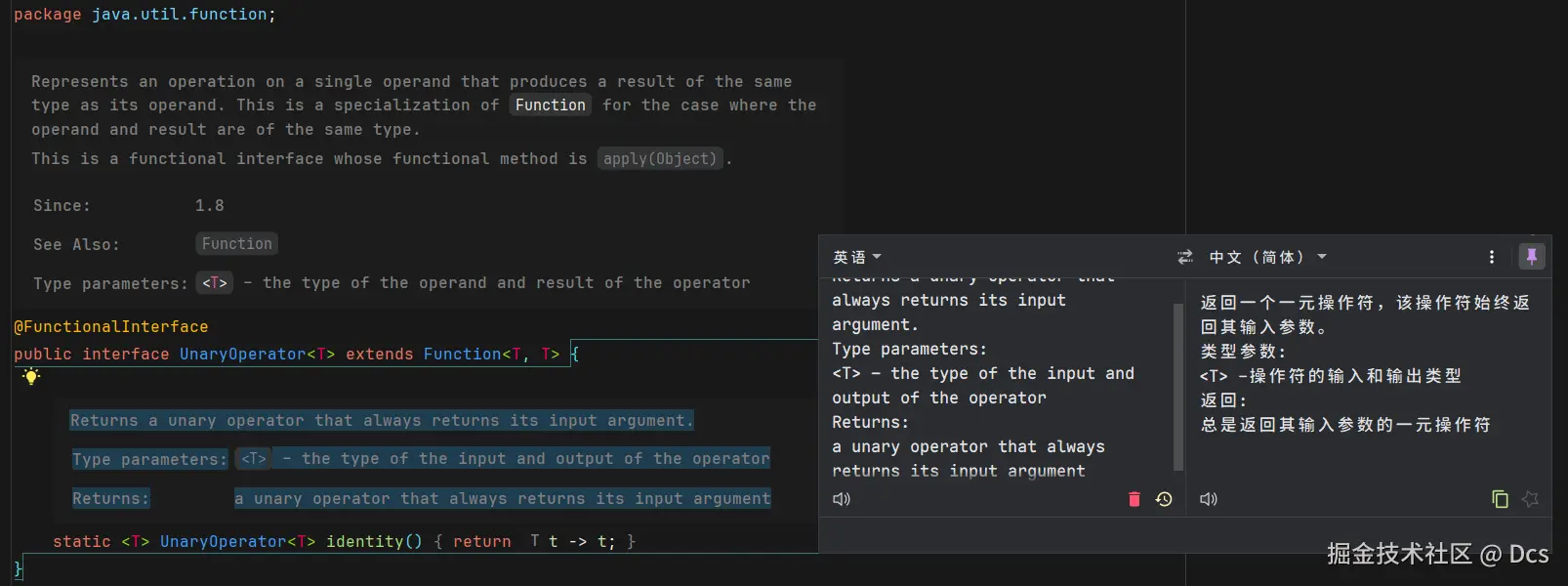Open the target language 中文（简体） dropdown

tap(1267, 257)
